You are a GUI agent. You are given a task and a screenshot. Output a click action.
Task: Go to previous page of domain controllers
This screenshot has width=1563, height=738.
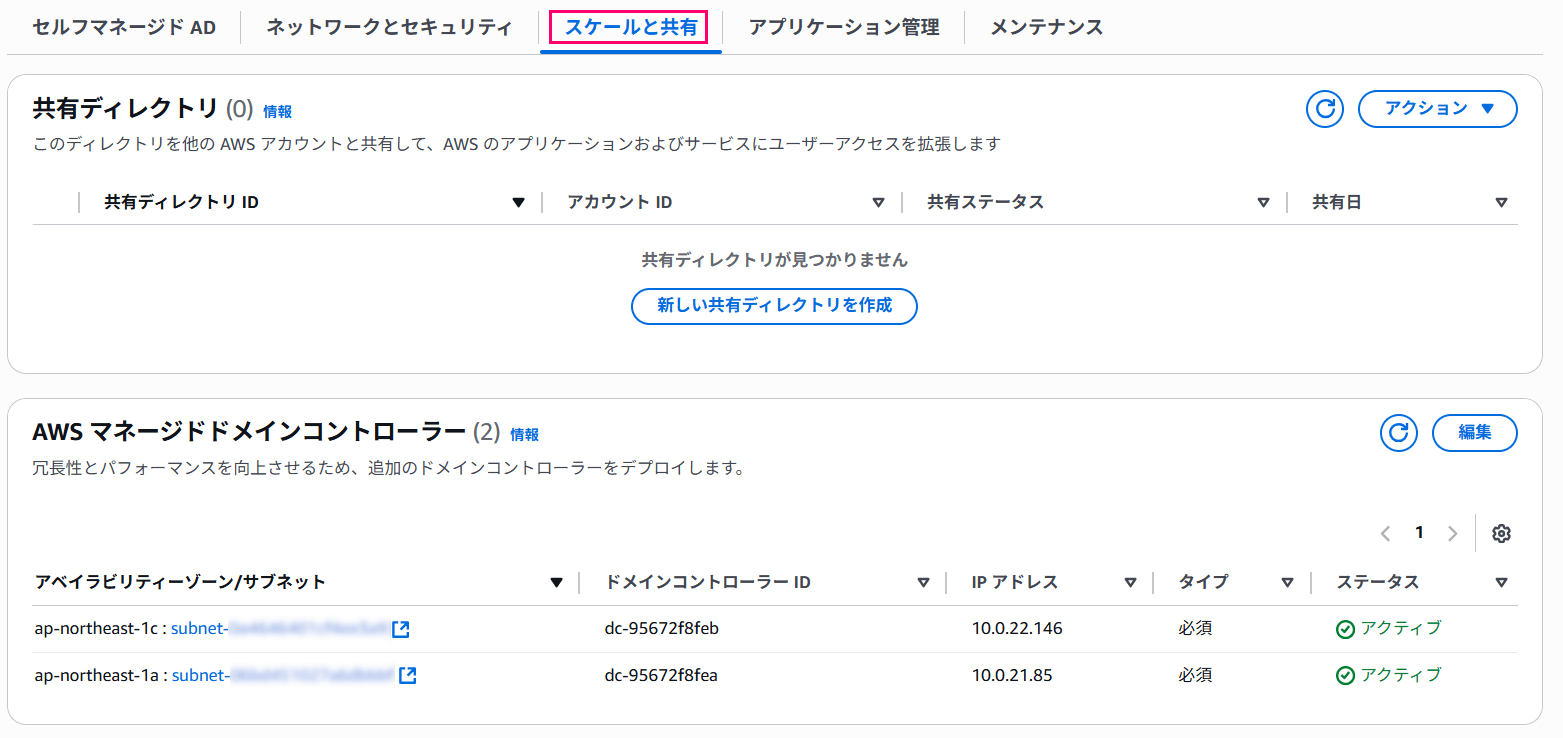coord(1385,534)
